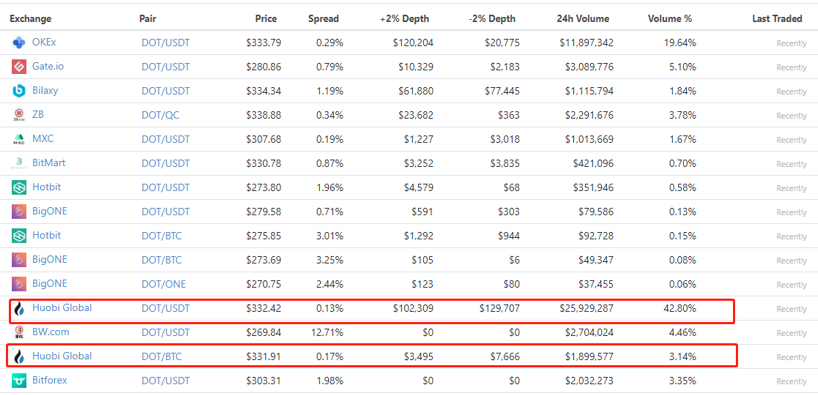This screenshot has width=818, height=395.
Task: Click the ZB exchange logo icon
Action: point(19,115)
